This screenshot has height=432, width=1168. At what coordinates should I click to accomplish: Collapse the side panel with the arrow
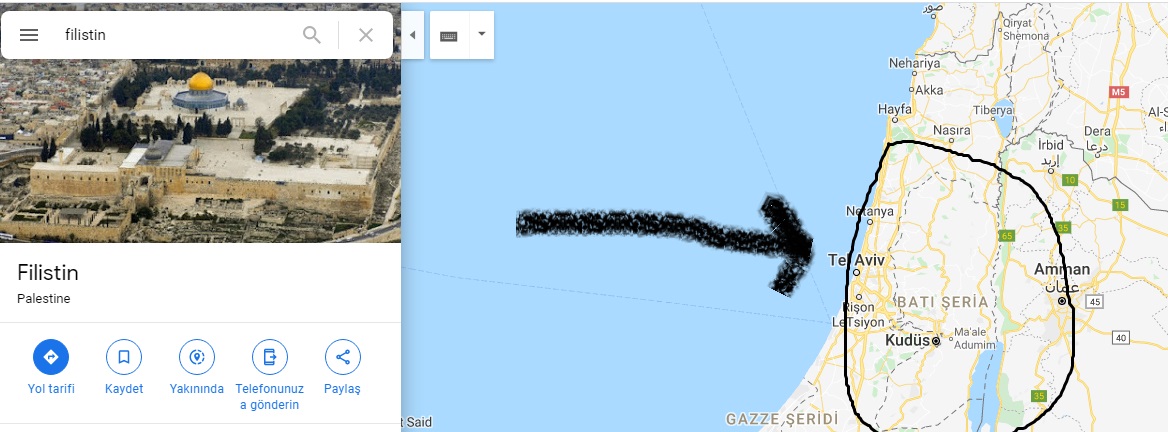point(413,35)
